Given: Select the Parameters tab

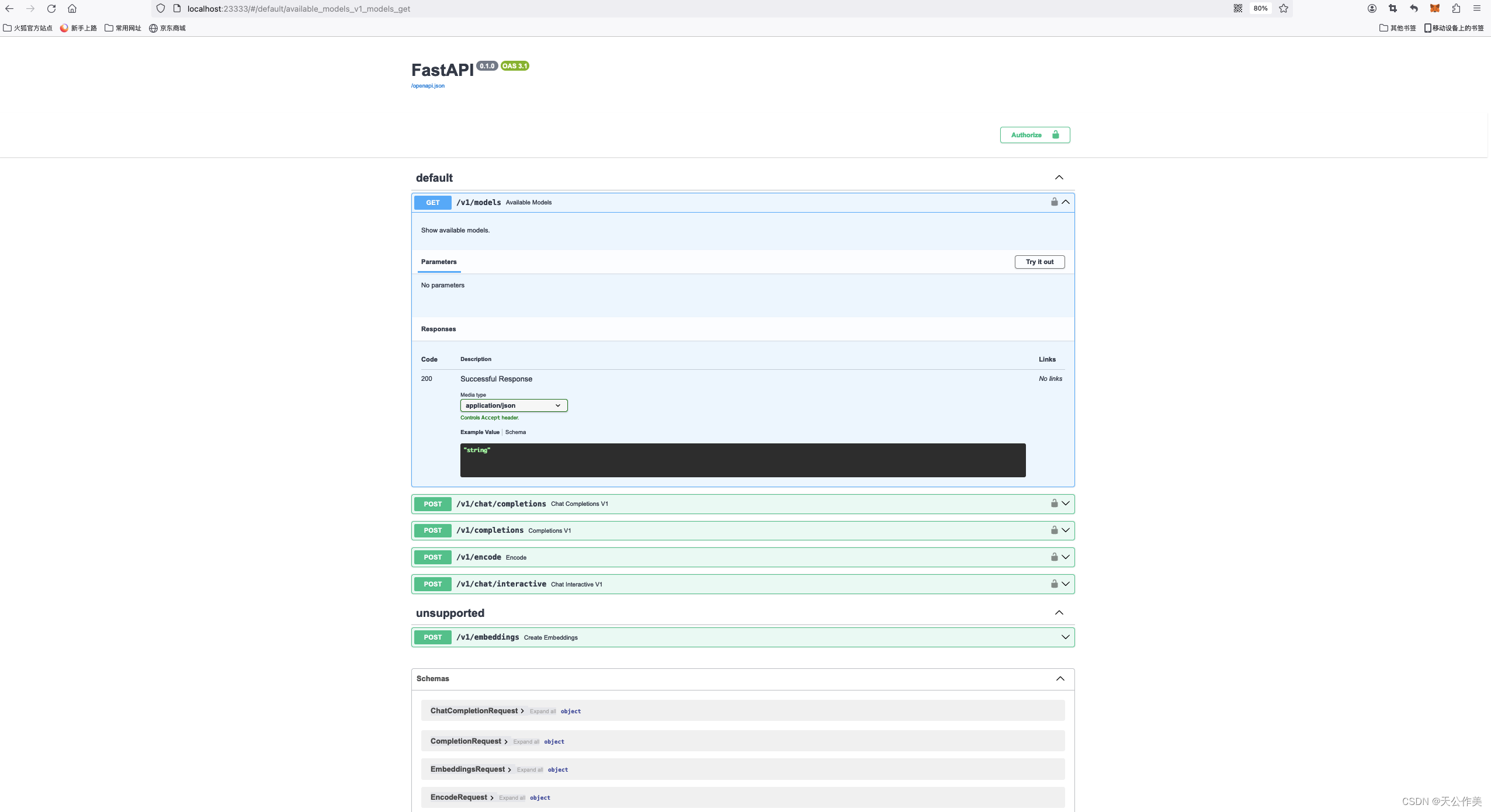Looking at the screenshot, I should pyautogui.click(x=439, y=262).
